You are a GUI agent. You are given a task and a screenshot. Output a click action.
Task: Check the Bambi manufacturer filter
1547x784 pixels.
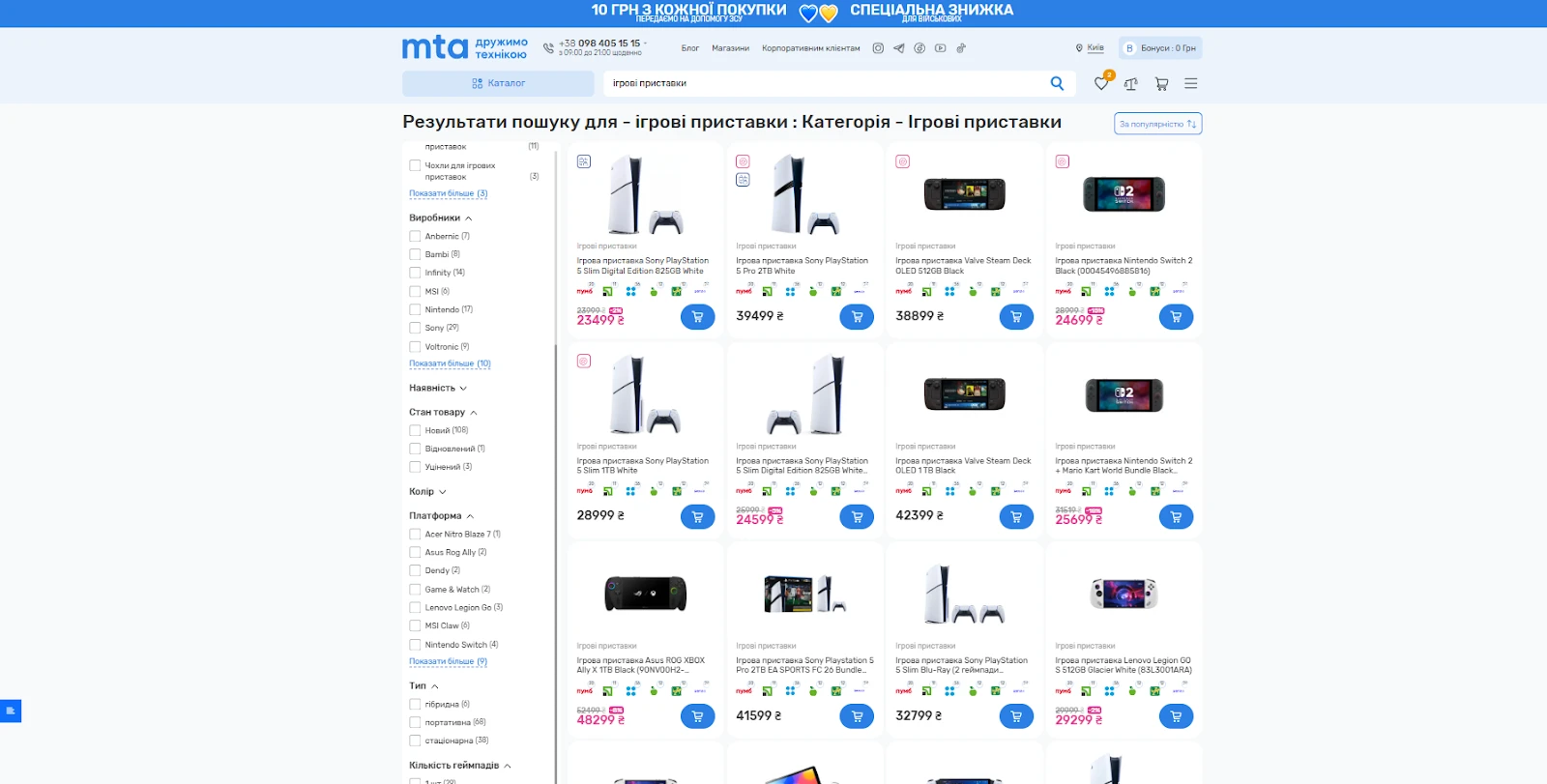(x=415, y=255)
